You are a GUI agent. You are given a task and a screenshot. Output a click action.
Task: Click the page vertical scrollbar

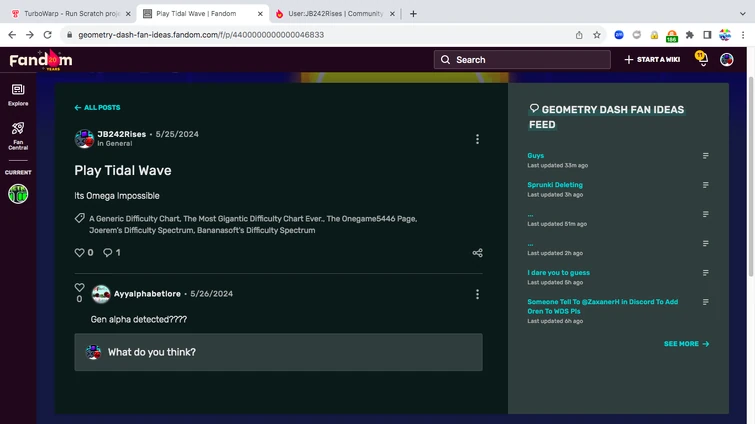pyautogui.click(x=751, y=176)
